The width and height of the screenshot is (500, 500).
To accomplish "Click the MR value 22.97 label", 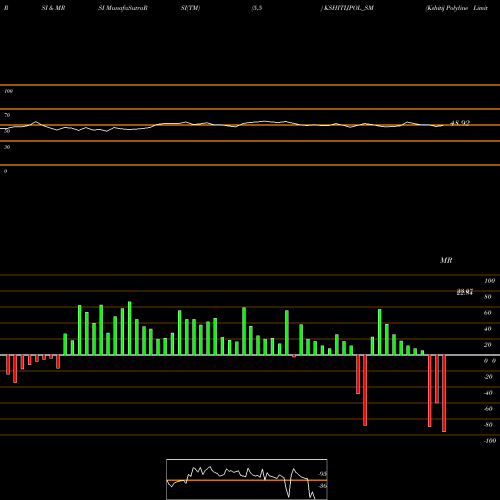I will (x=465, y=292).
